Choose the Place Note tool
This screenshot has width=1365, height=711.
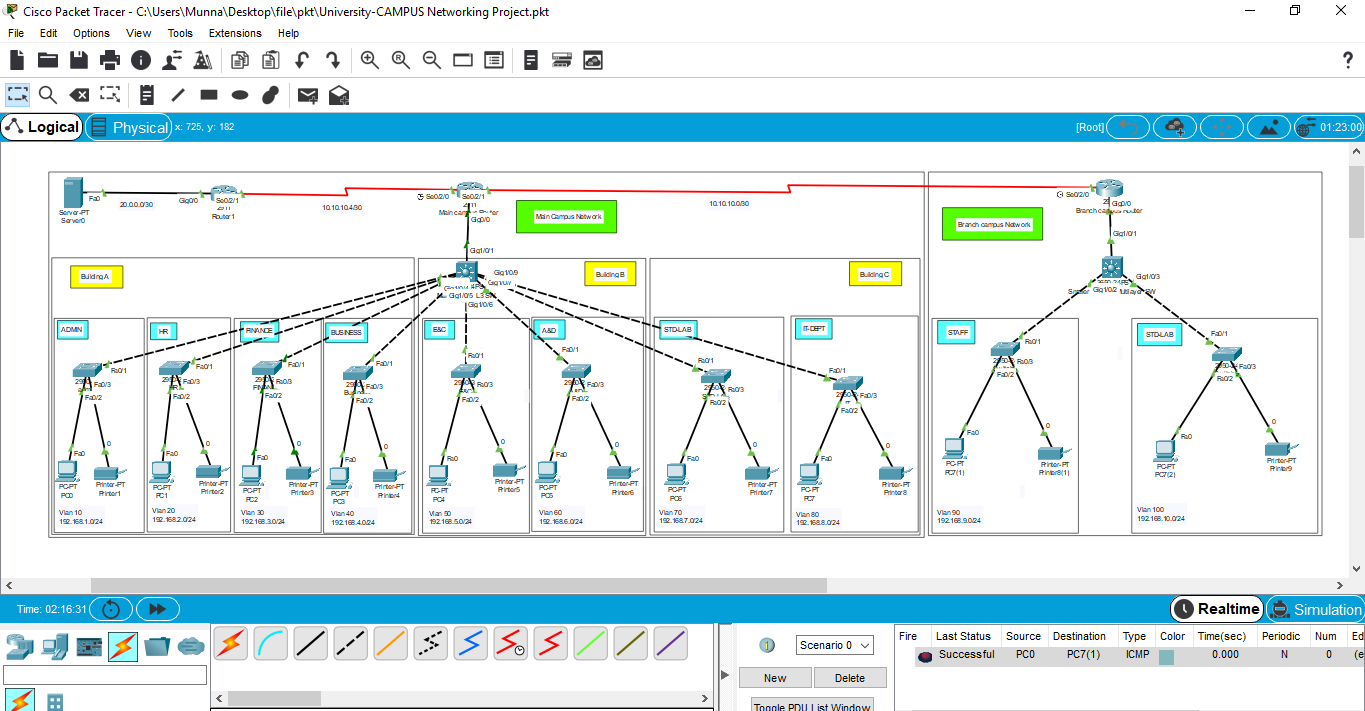pos(147,95)
